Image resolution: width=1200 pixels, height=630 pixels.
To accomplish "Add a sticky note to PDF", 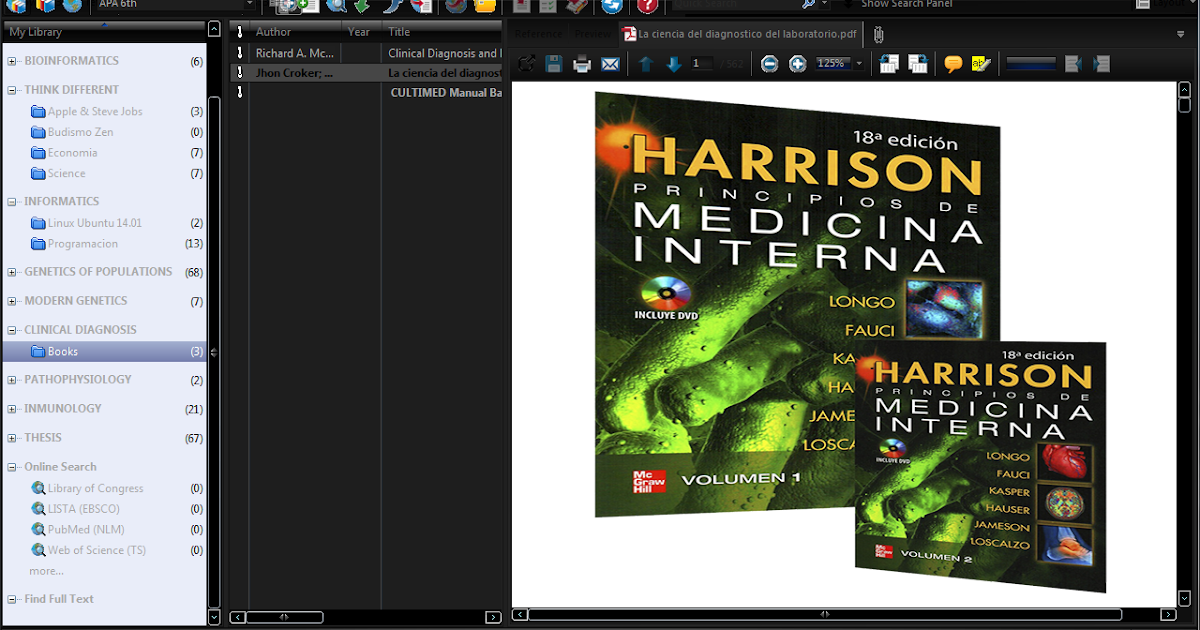I will [x=953, y=64].
